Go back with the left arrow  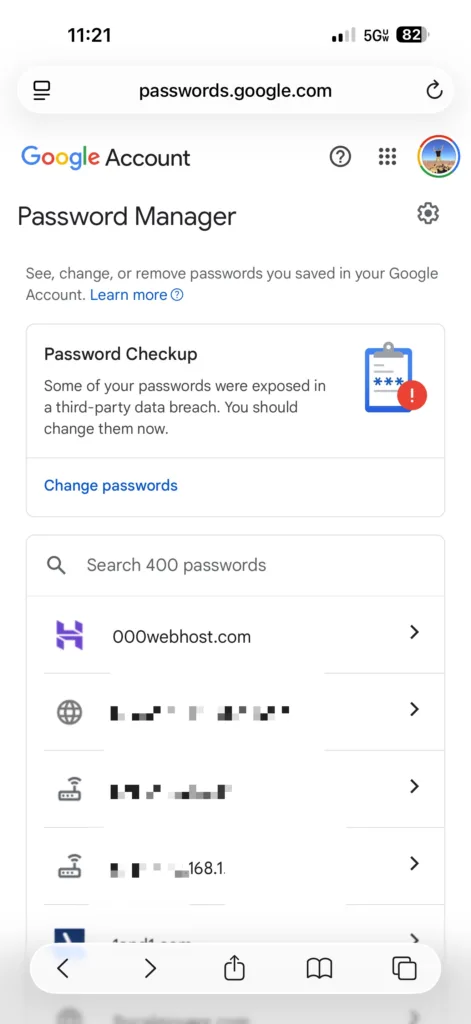pos(63,968)
